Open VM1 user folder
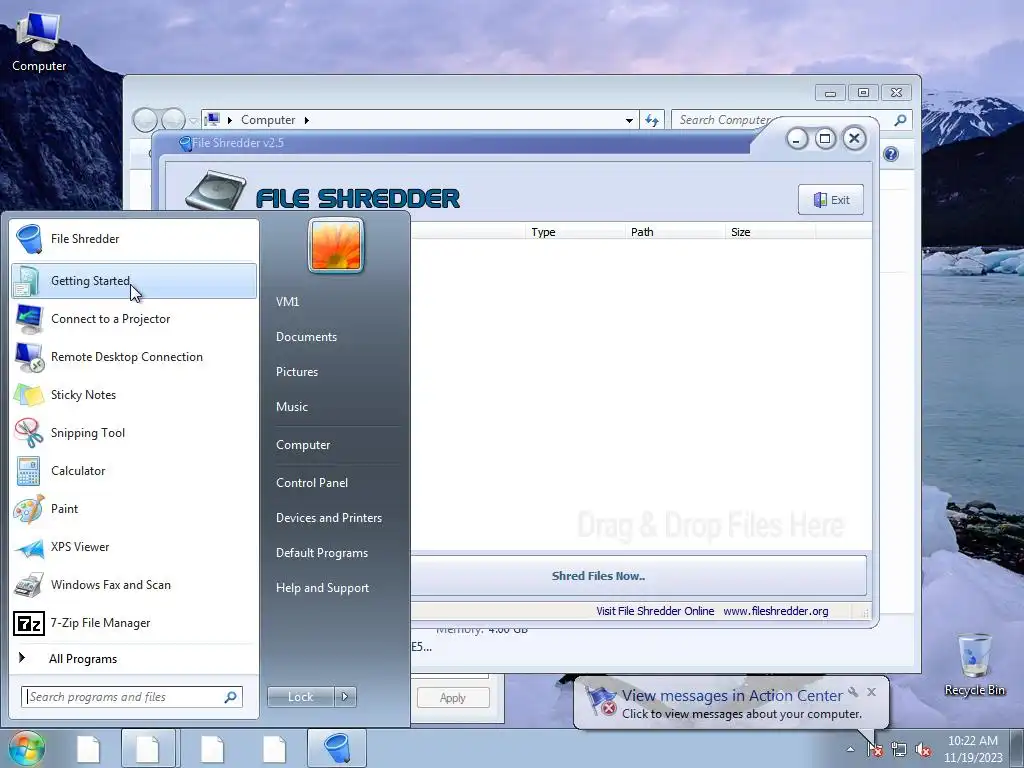 pyautogui.click(x=287, y=302)
